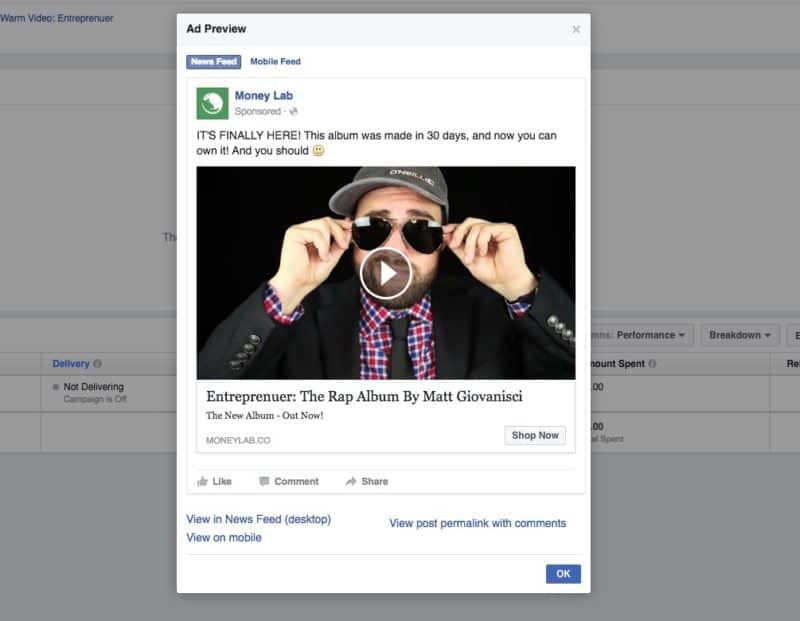The width and height of the screenshot is (800, 621).
Task: Click the Amount Spent info icon
Action: (652, 363)
